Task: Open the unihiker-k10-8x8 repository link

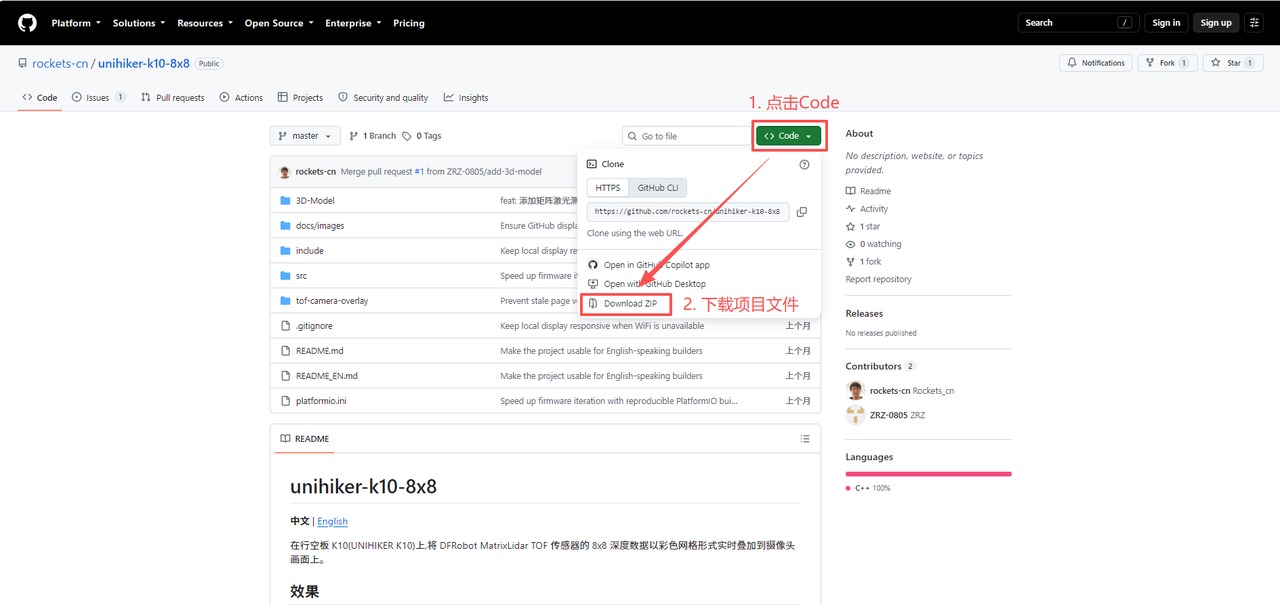Action: click(144, 64)
